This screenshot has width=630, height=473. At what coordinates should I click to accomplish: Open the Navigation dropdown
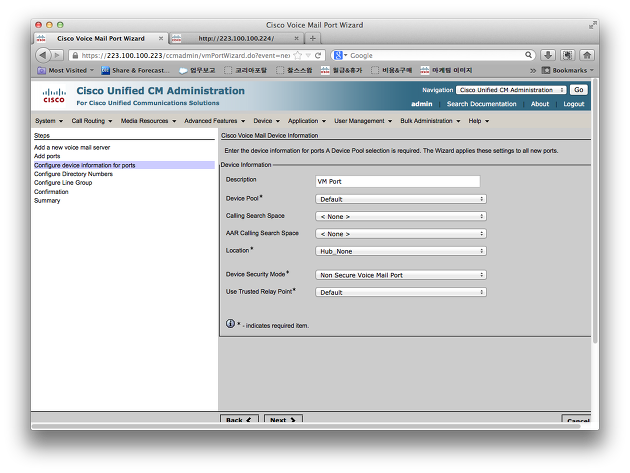pos(511,90)
